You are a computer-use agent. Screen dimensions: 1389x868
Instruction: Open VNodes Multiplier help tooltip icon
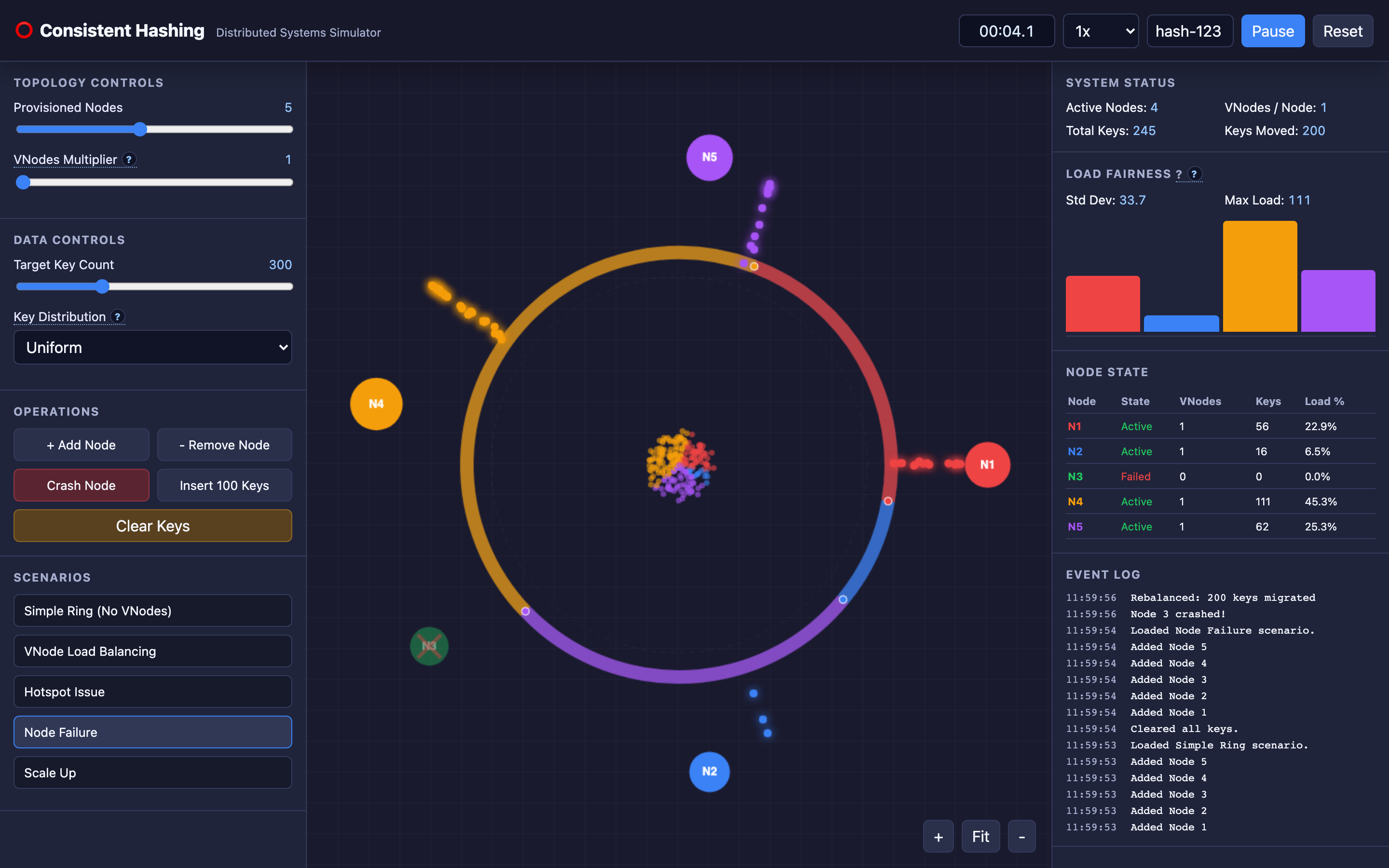coord(129,160)
